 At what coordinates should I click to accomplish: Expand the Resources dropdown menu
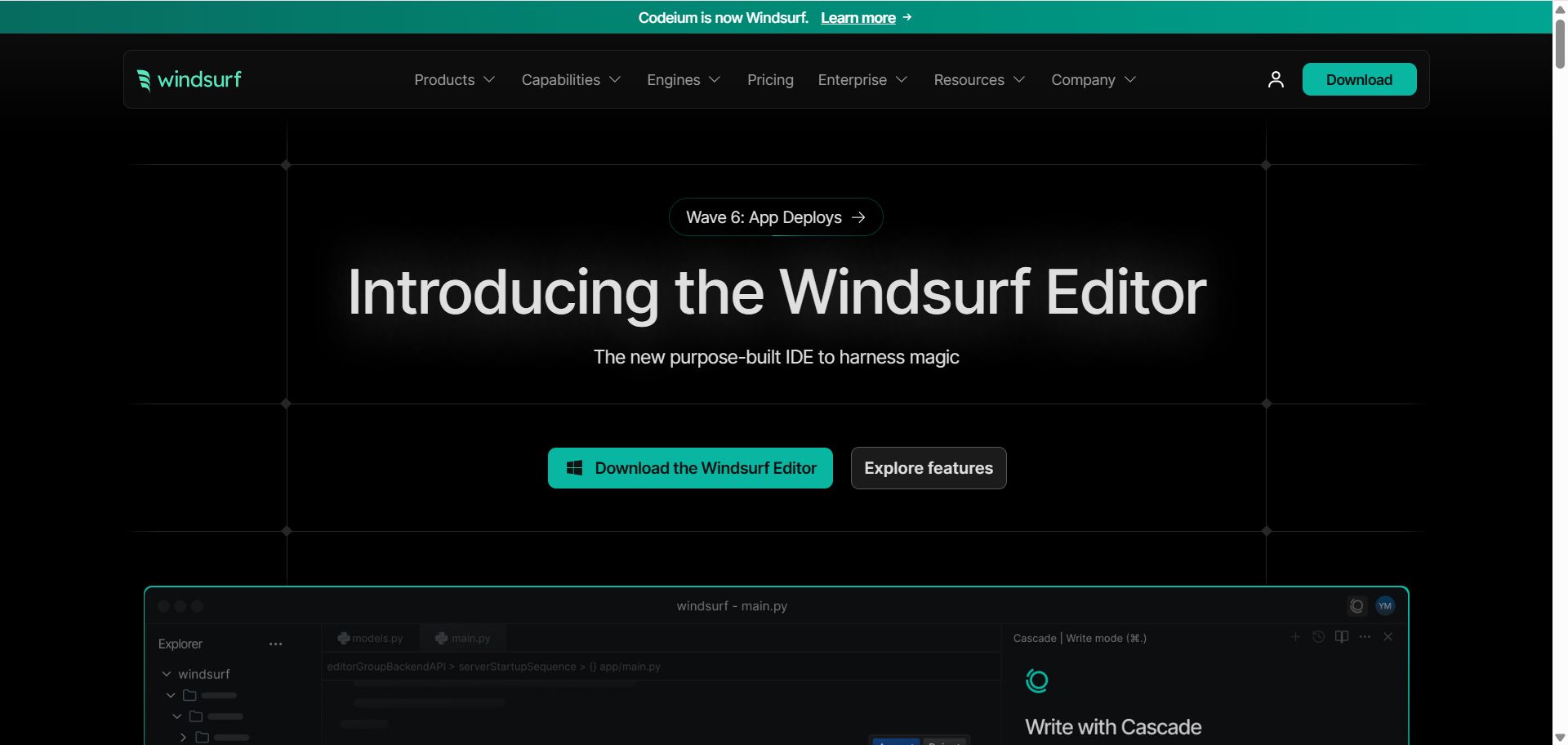click(980, 79)
